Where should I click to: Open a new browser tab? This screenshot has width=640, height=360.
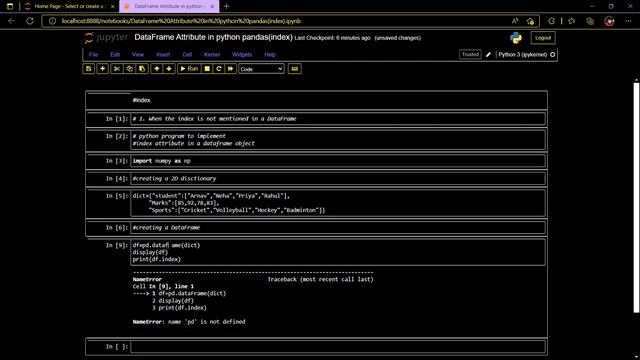click(227, 7)
